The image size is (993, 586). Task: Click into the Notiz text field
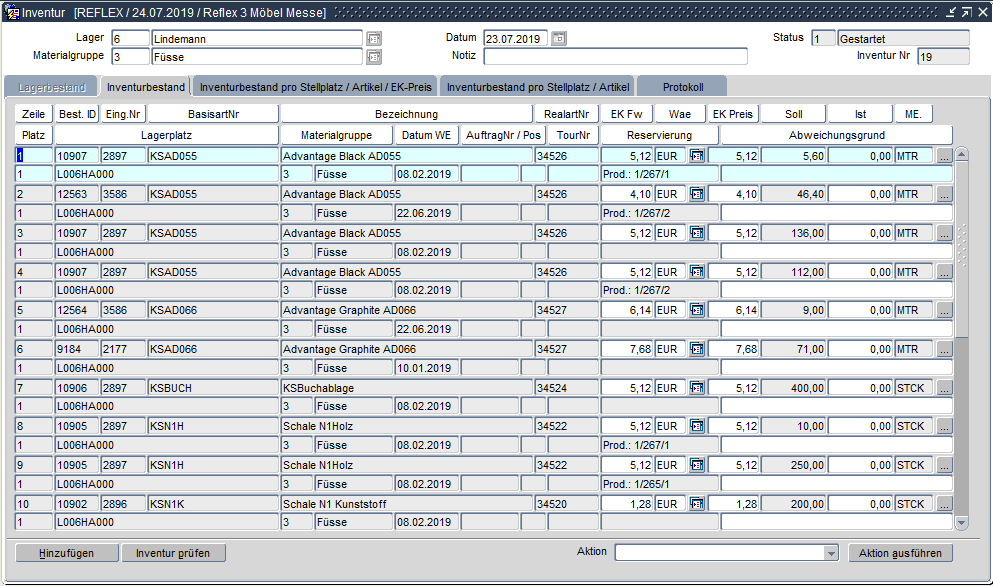615,56
